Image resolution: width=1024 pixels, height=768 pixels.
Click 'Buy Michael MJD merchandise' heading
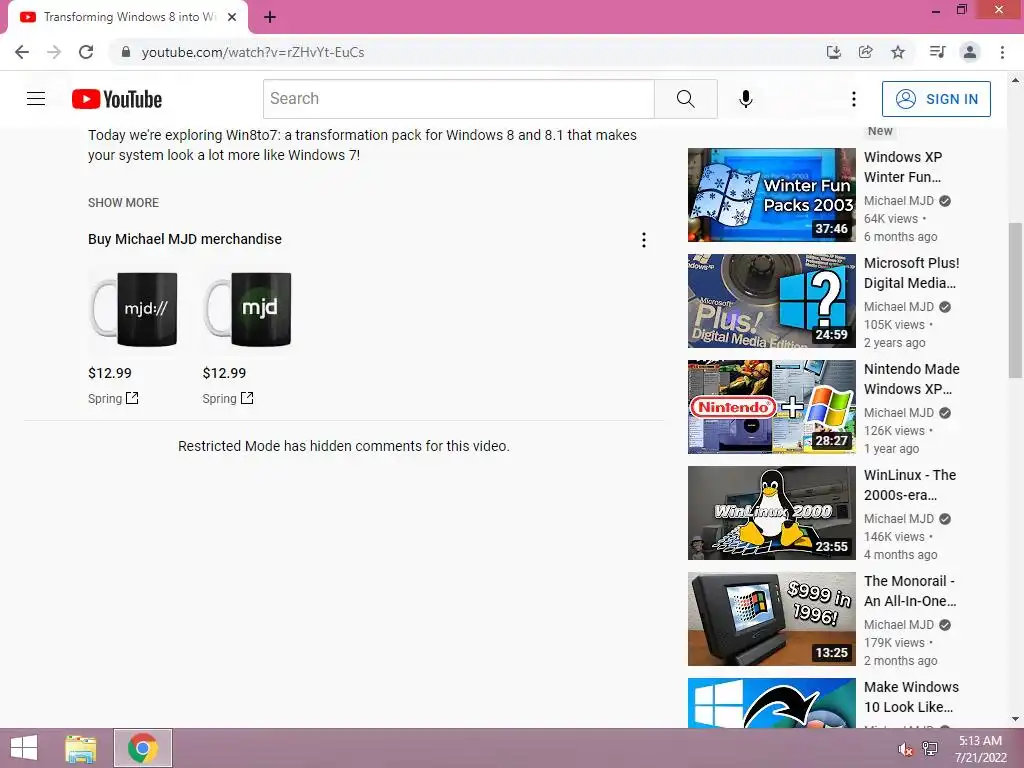click(x=185, y=239)
